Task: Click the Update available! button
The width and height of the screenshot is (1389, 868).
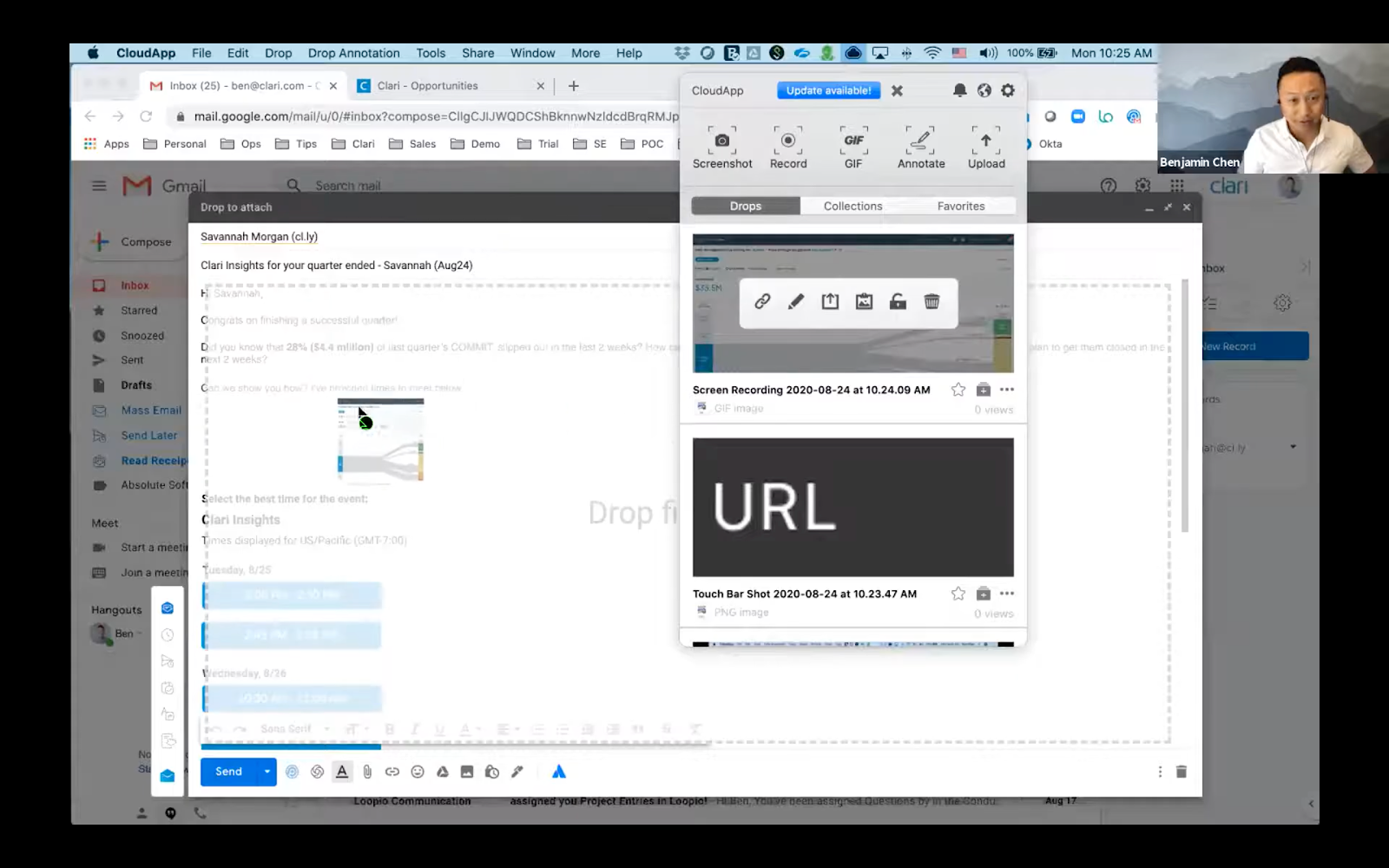Action: [829, 90]
